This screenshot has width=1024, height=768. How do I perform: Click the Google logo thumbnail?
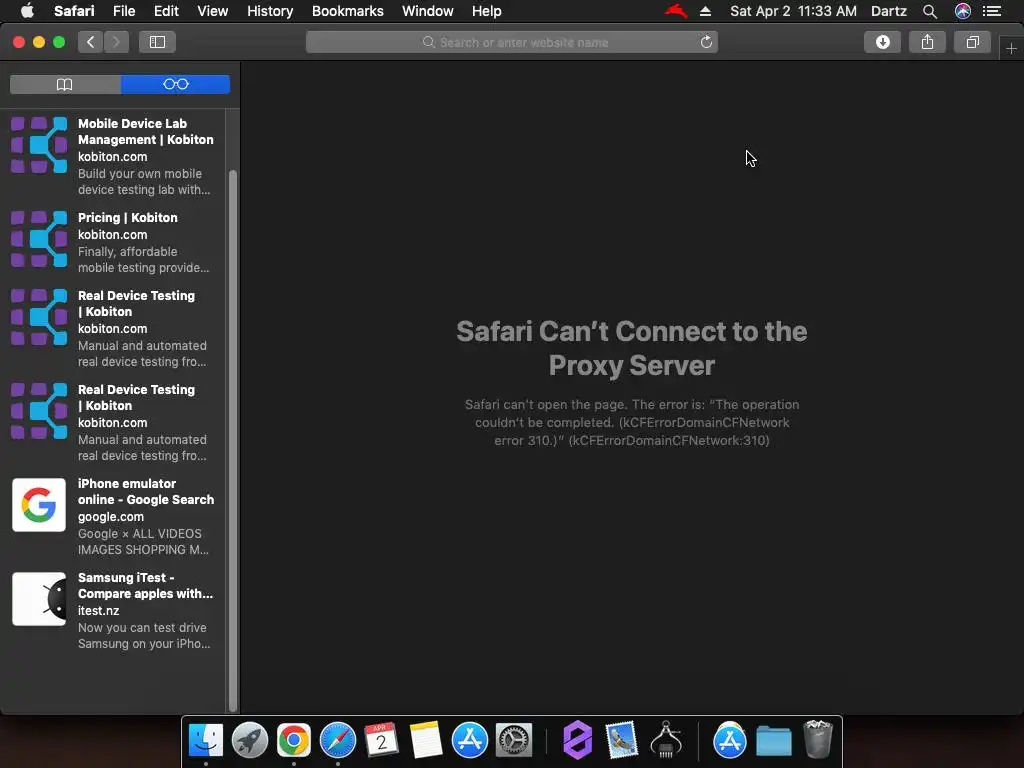(39, 505)
